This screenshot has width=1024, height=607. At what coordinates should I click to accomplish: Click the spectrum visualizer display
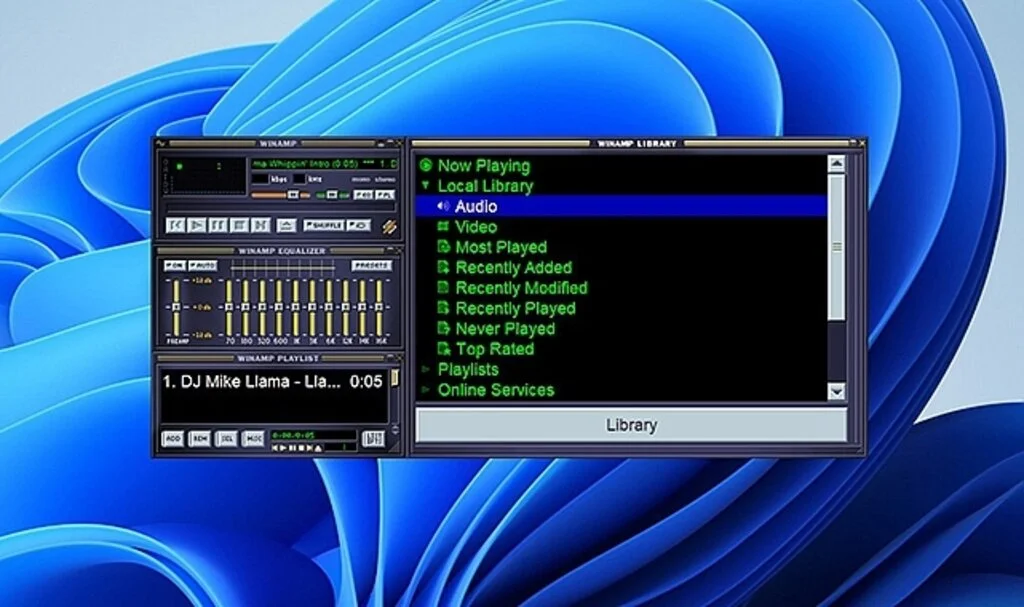coord(204,175)
